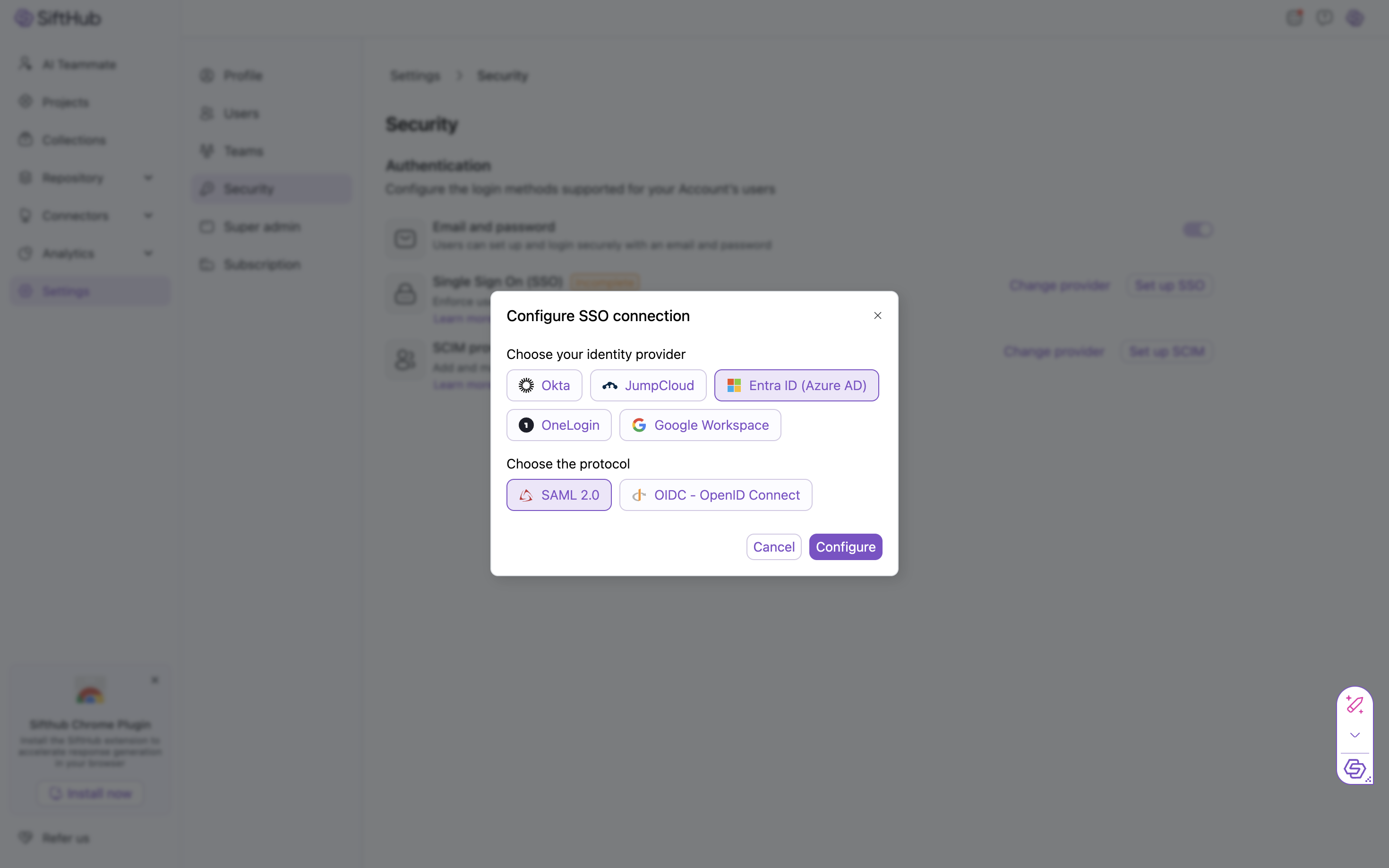Collapse the floating assistant widget chevron
Image resolution: width=1389 pixels, height=868 pixels.
click(1355, 735)
